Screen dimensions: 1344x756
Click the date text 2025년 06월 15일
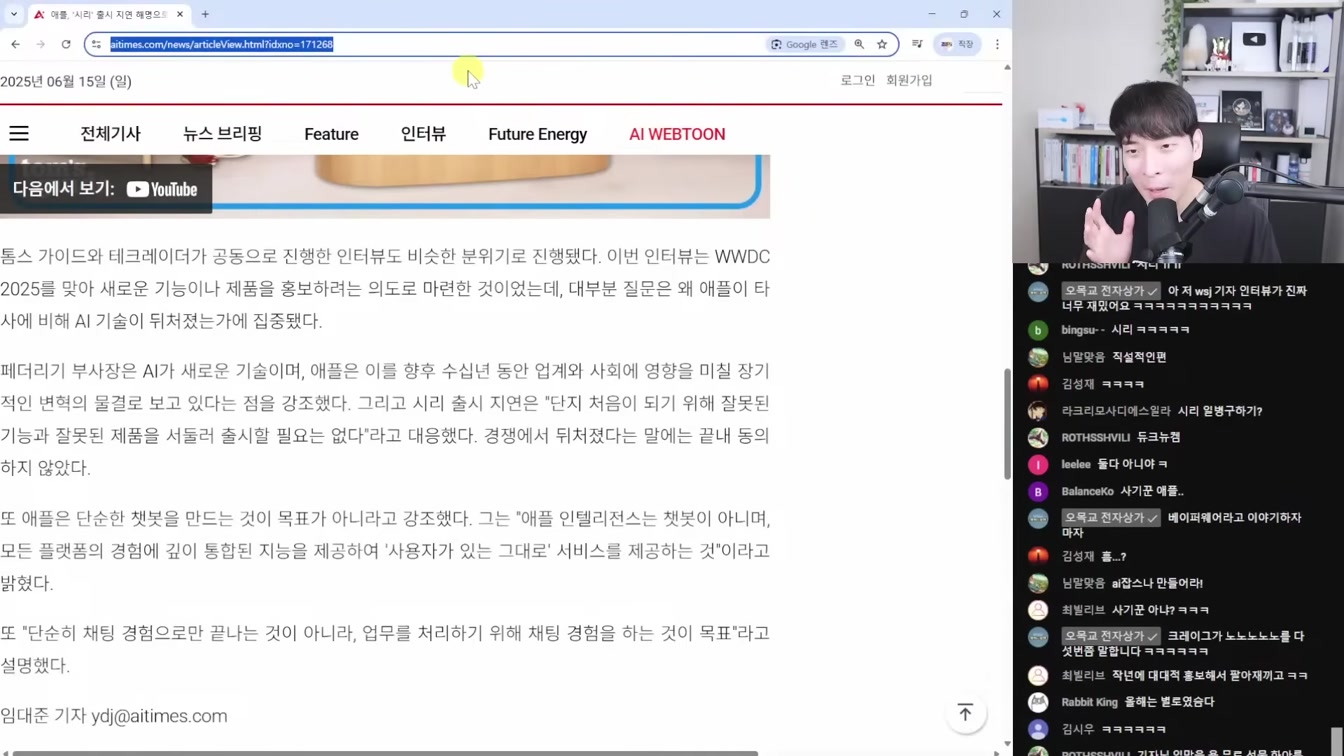click(65, 81)
